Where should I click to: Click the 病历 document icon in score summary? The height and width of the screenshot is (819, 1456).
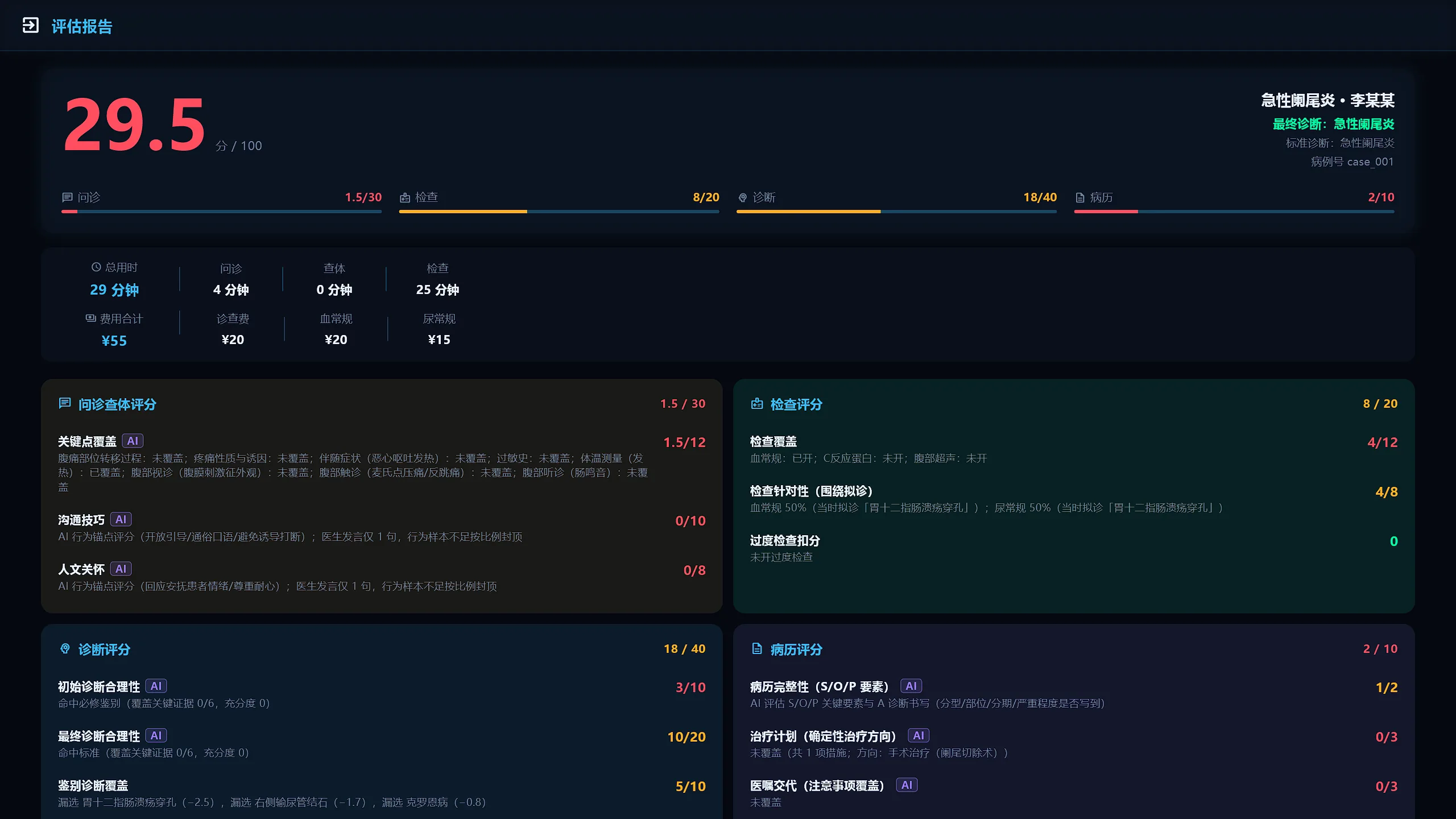(1079, 197)
